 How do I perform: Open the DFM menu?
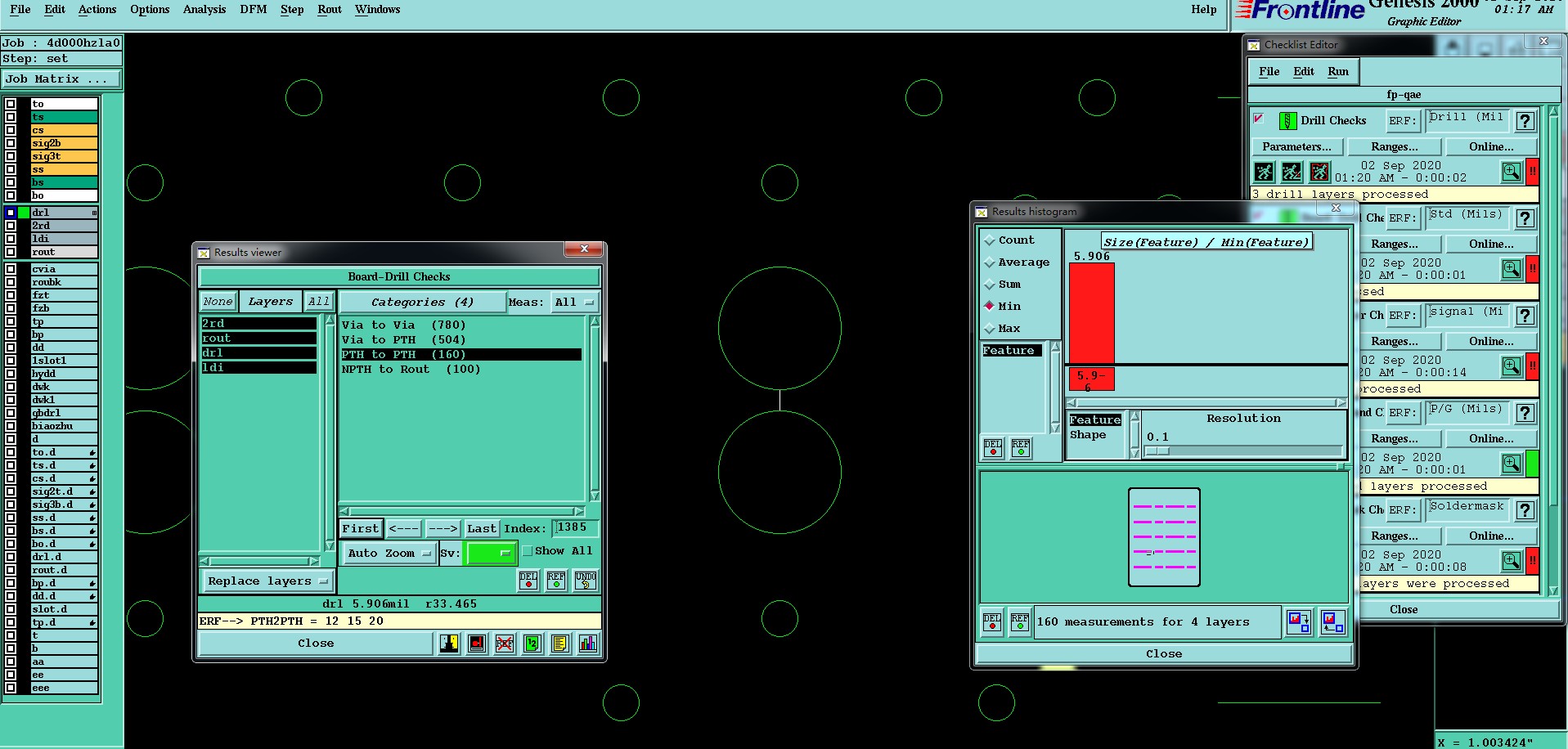point(254,10)
